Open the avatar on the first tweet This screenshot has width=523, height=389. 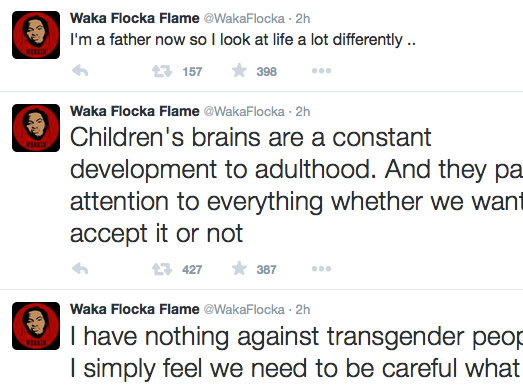[36, 35]
